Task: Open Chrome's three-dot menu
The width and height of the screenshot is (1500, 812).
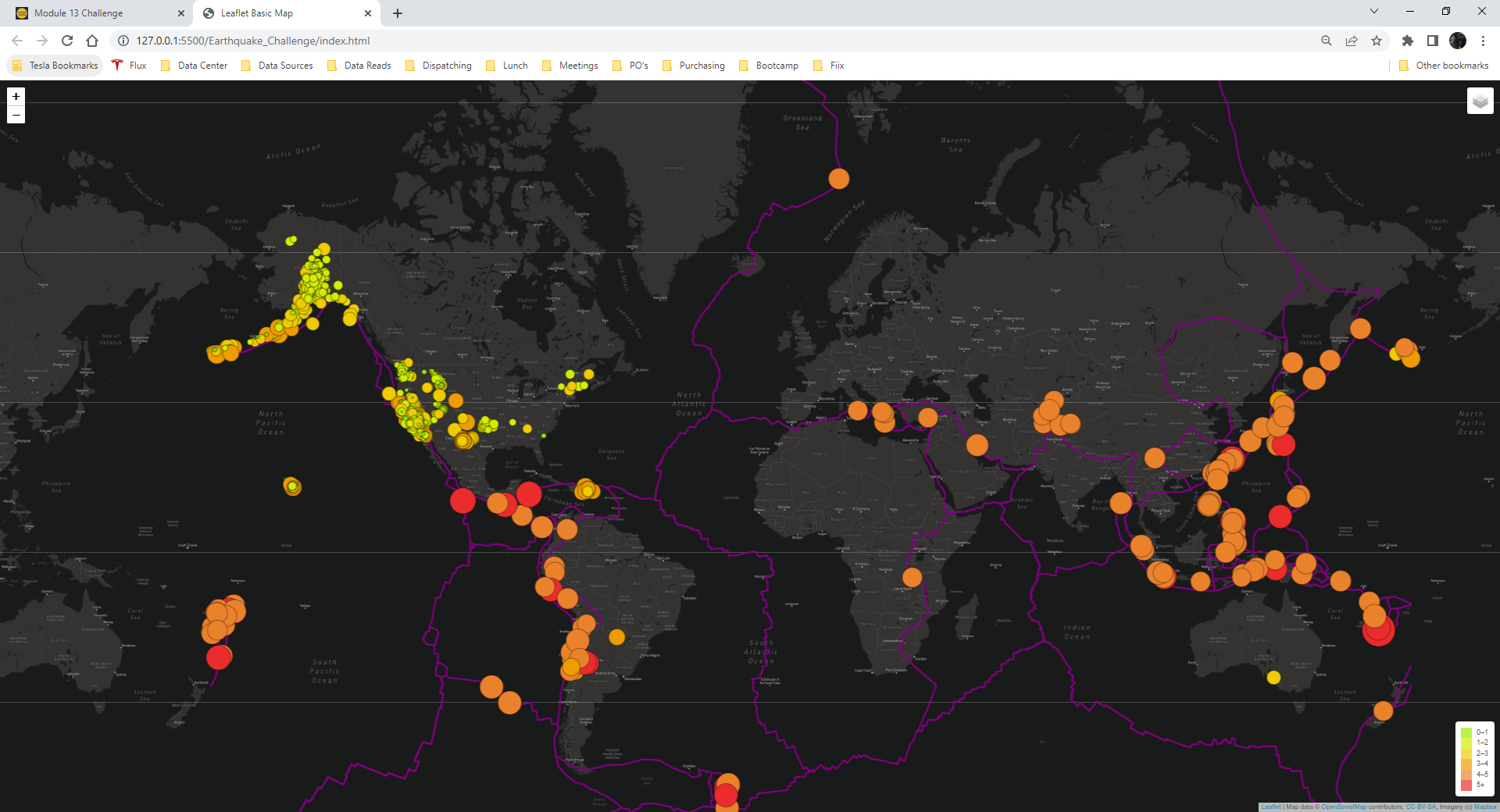Action: (x=1484, y=41)
